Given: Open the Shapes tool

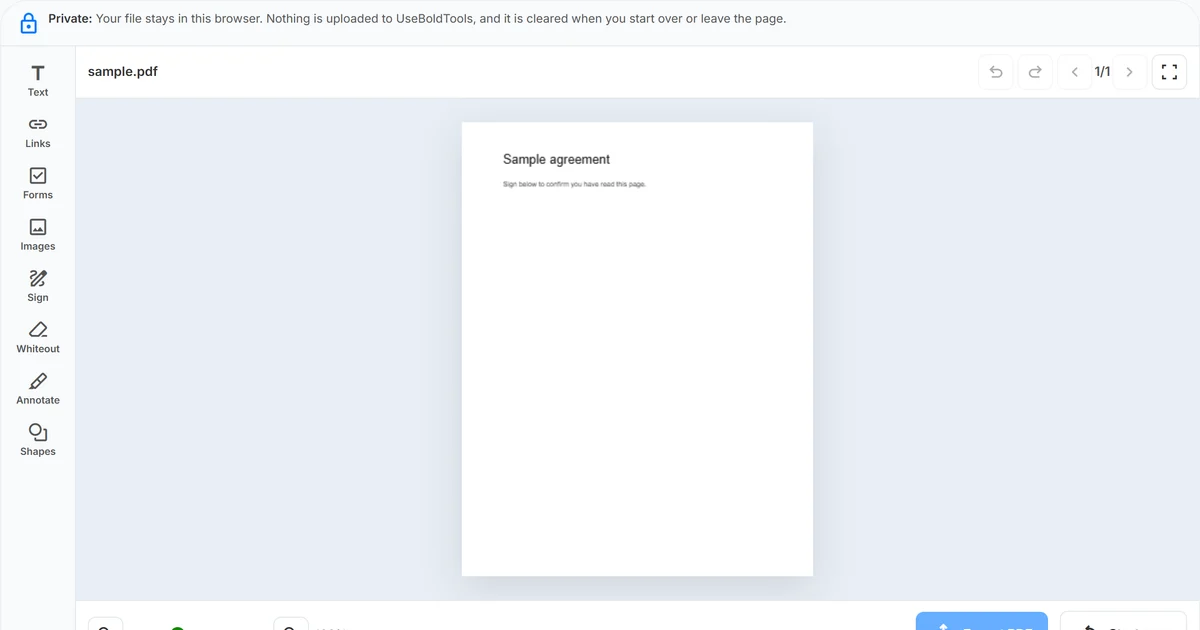Looking at the screenshot, I should pos(38,440).
